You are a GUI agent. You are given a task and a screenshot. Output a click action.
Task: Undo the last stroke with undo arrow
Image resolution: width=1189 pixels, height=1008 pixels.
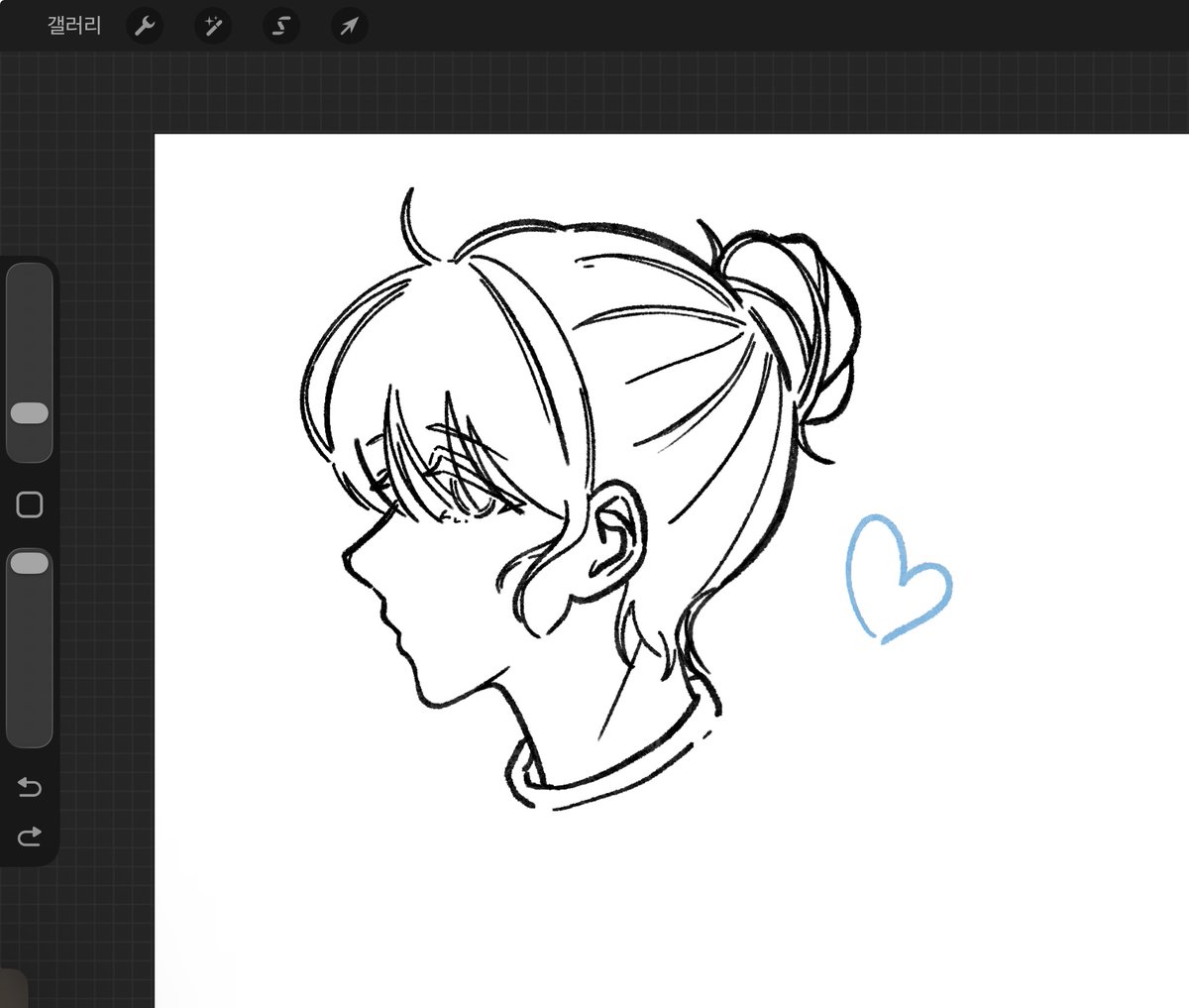[30, 788]
